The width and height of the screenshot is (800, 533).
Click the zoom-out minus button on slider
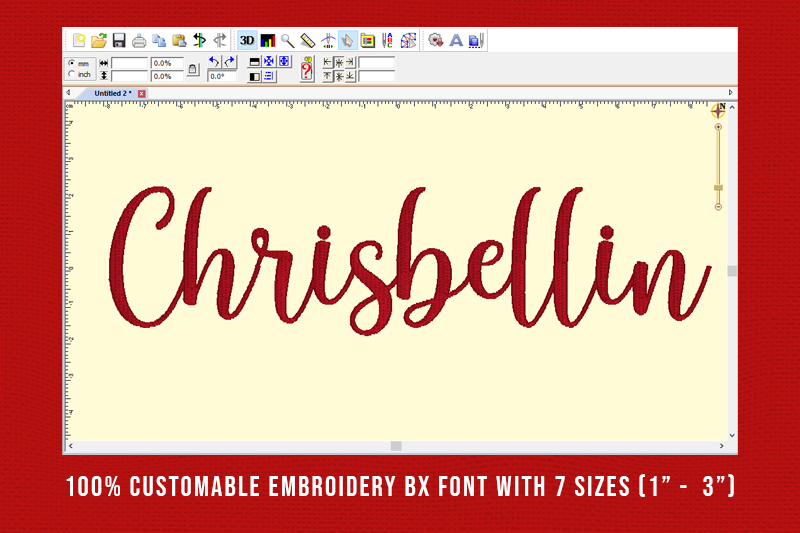pyautogui.click(x=718, y=207)
